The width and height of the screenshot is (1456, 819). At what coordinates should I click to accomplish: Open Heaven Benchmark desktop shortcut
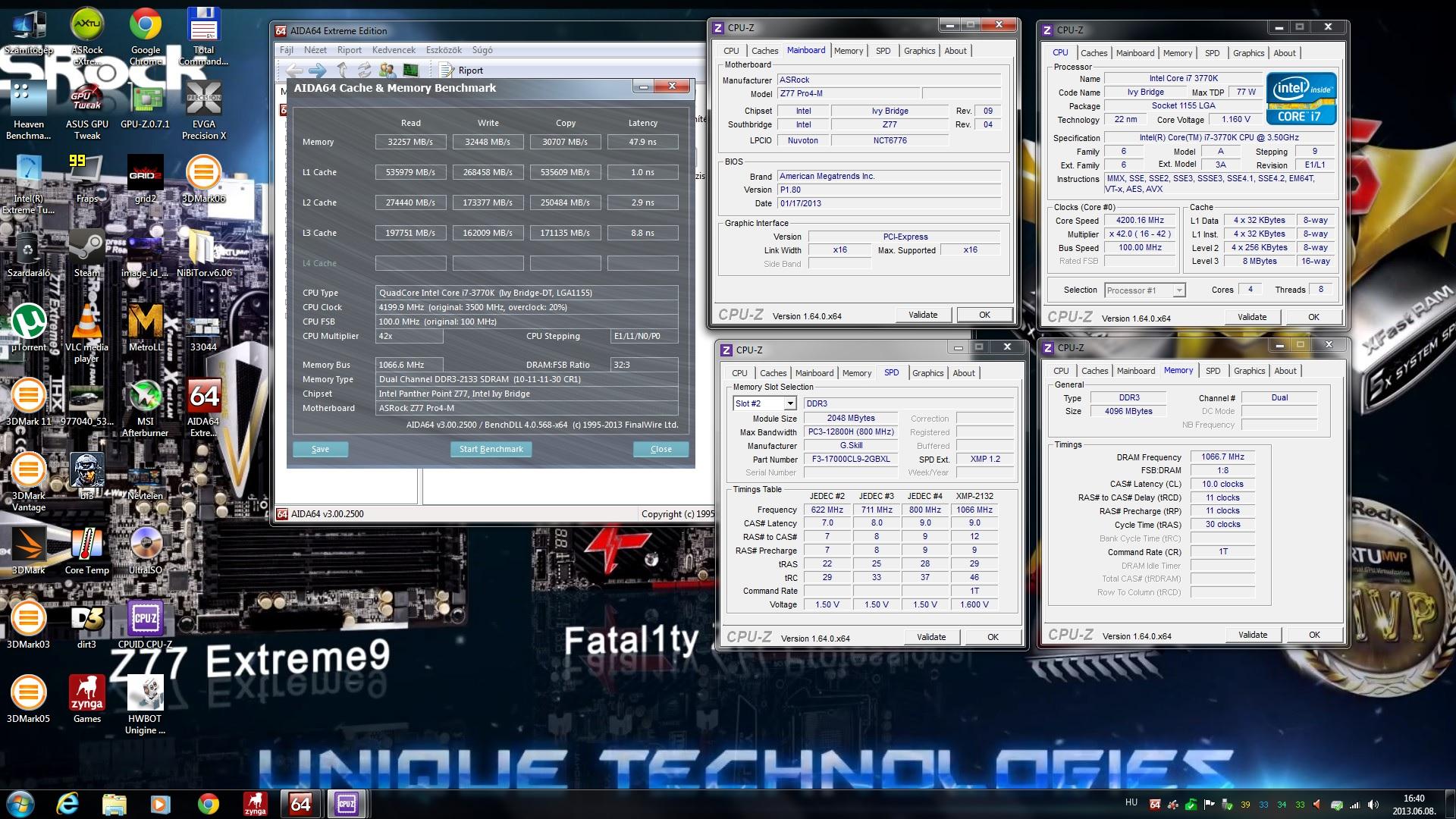28,111
